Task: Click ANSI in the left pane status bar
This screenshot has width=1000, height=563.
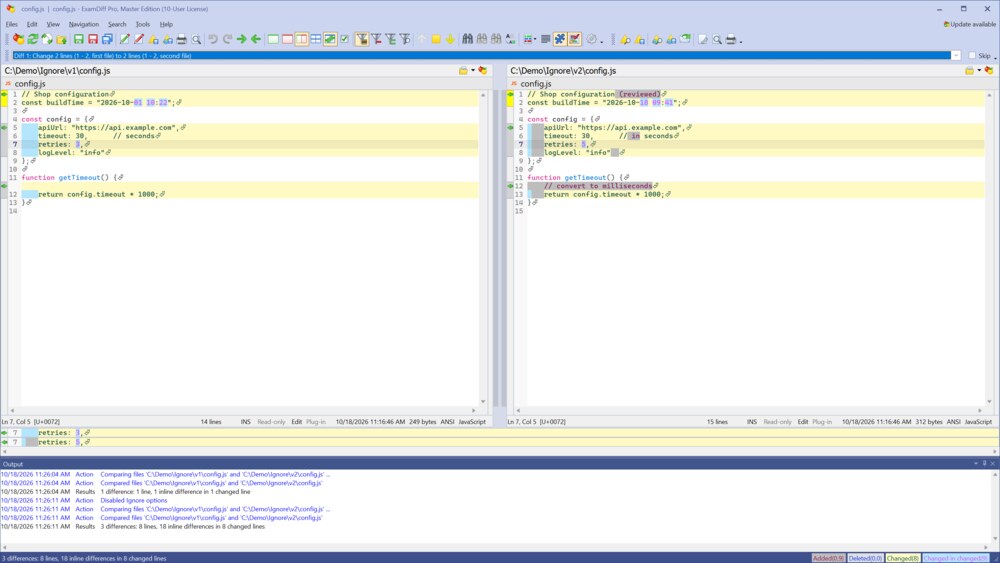Action: pyautogui.click(x=447, y=421)
